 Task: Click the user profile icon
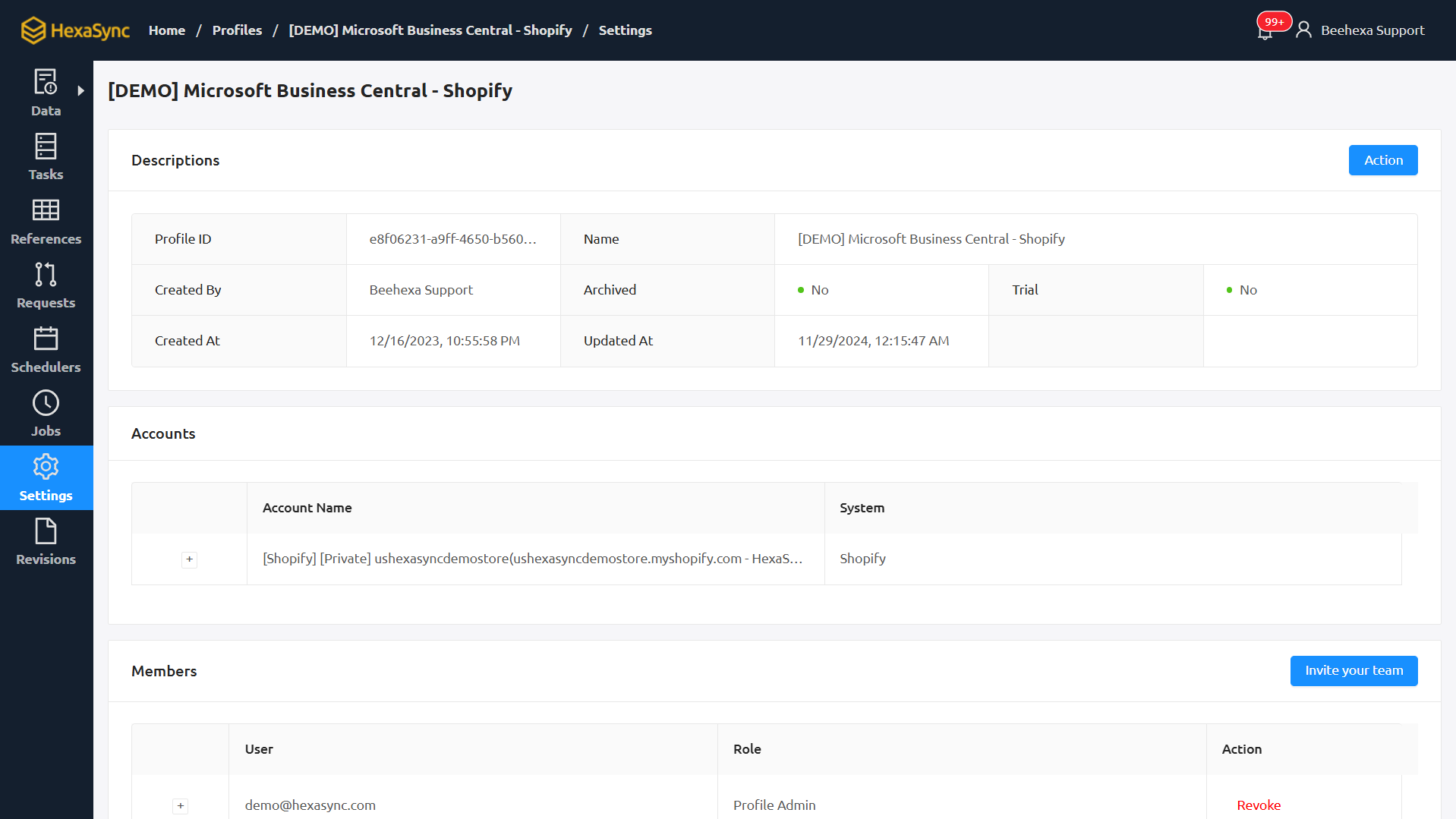[x=1303, y=30]
